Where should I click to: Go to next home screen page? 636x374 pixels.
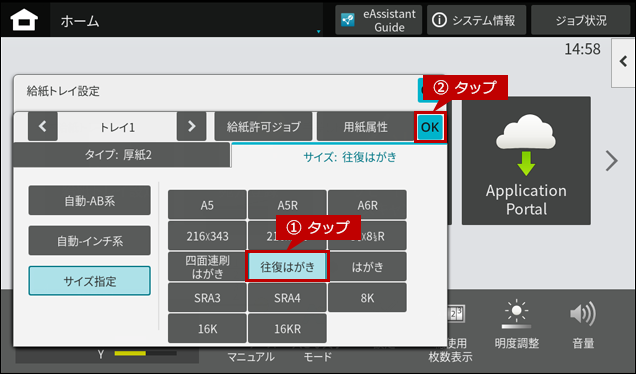tap(612, 161)
